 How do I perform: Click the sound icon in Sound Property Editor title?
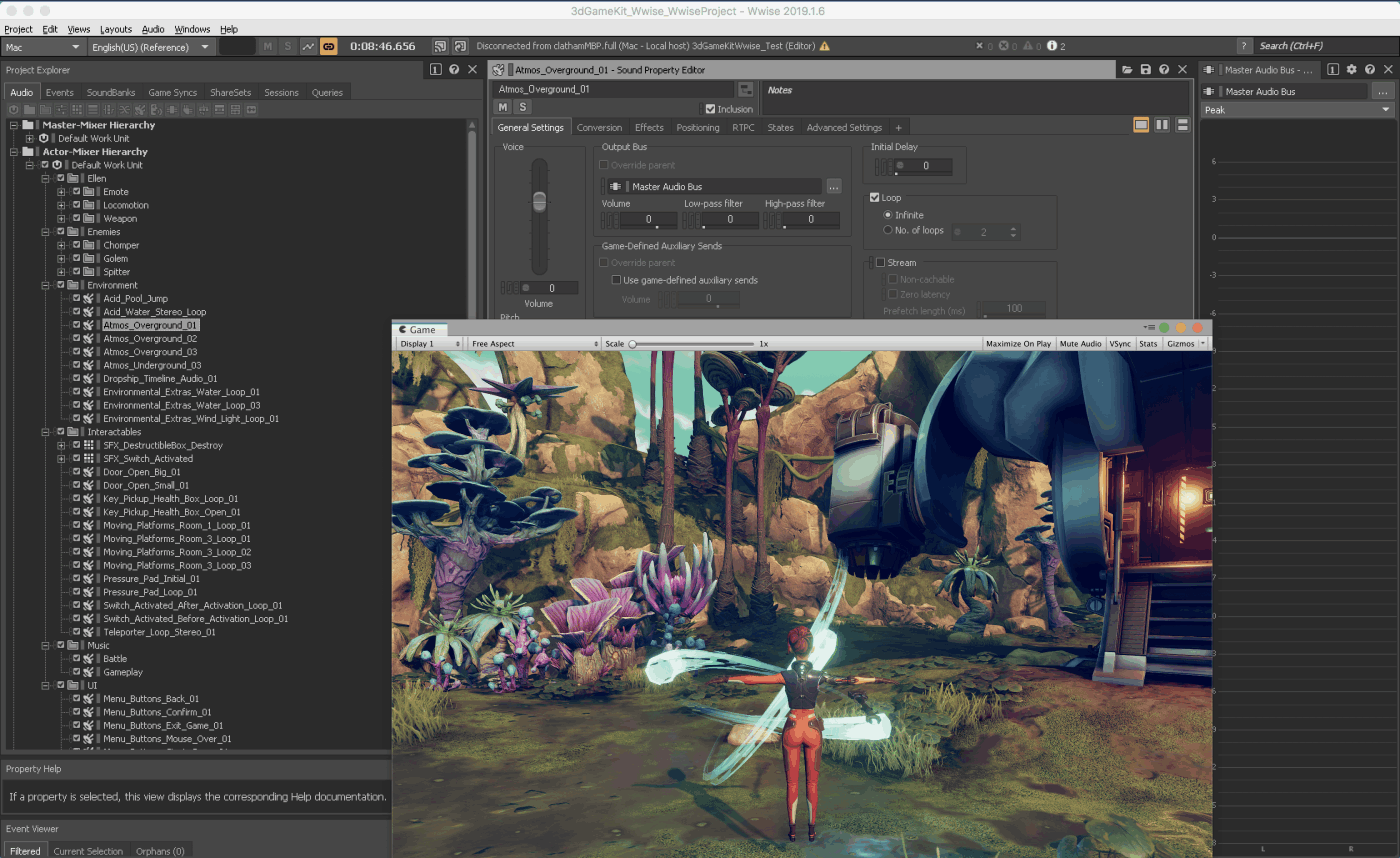[498, 70]
